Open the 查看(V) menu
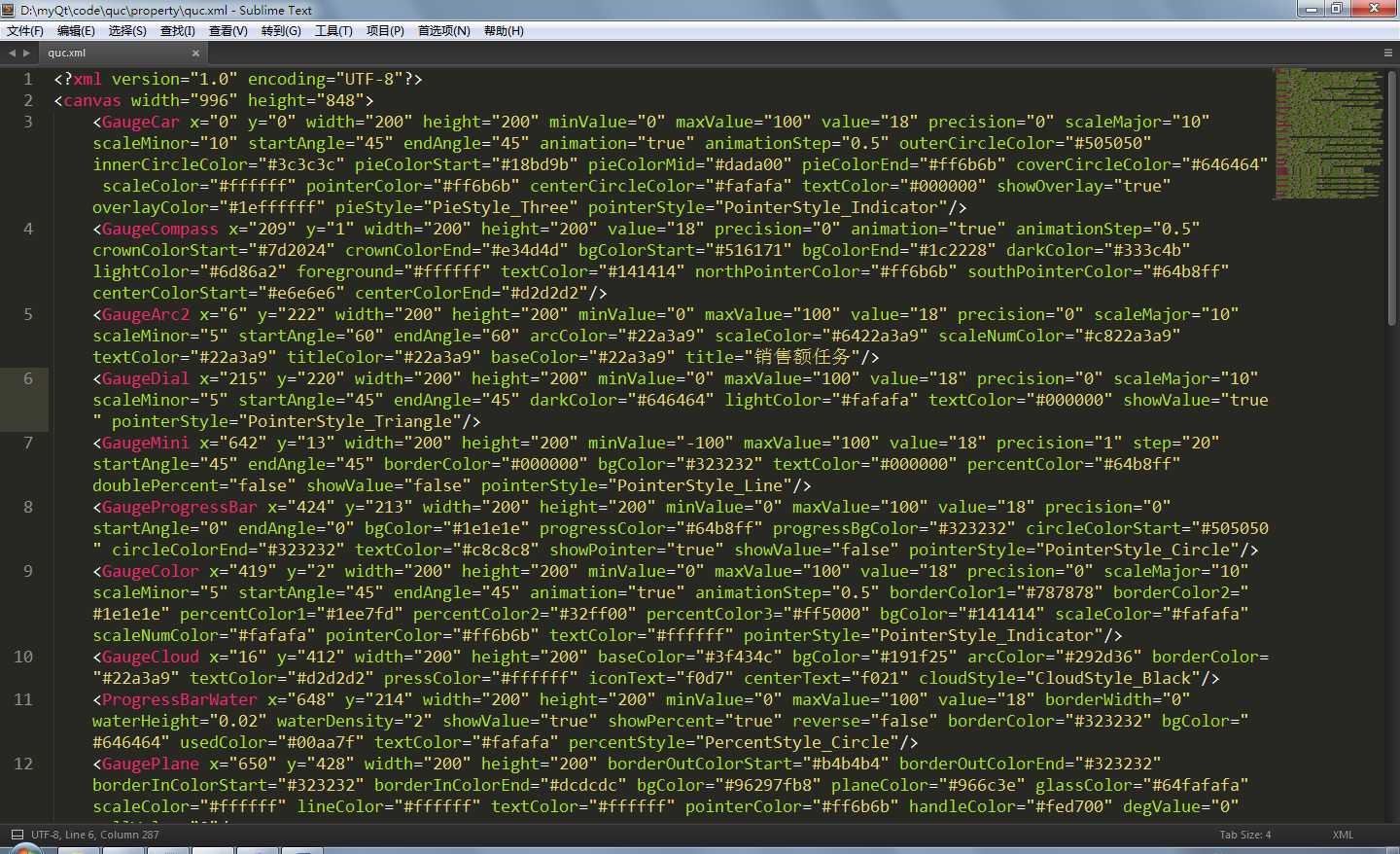This screenshot has height=854, width=1400. click(228, 31)
